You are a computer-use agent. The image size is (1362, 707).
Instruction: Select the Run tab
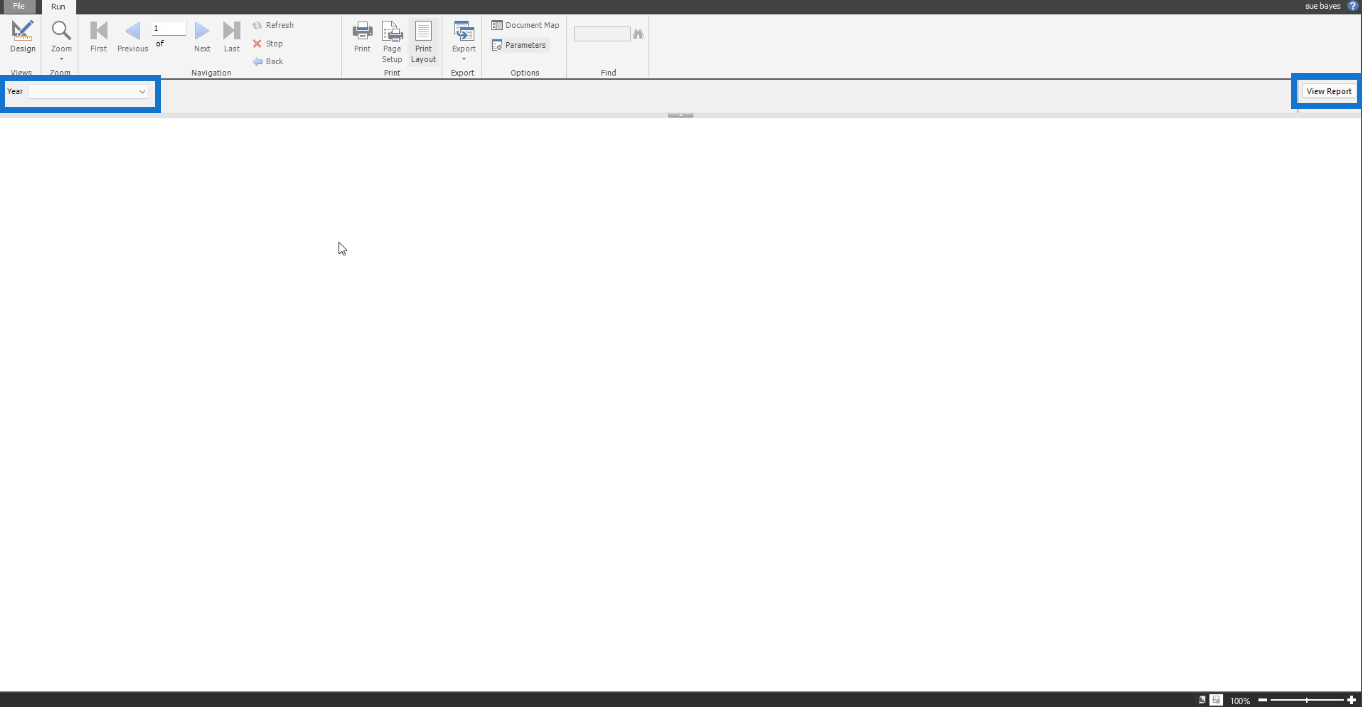tap(58, 6)
